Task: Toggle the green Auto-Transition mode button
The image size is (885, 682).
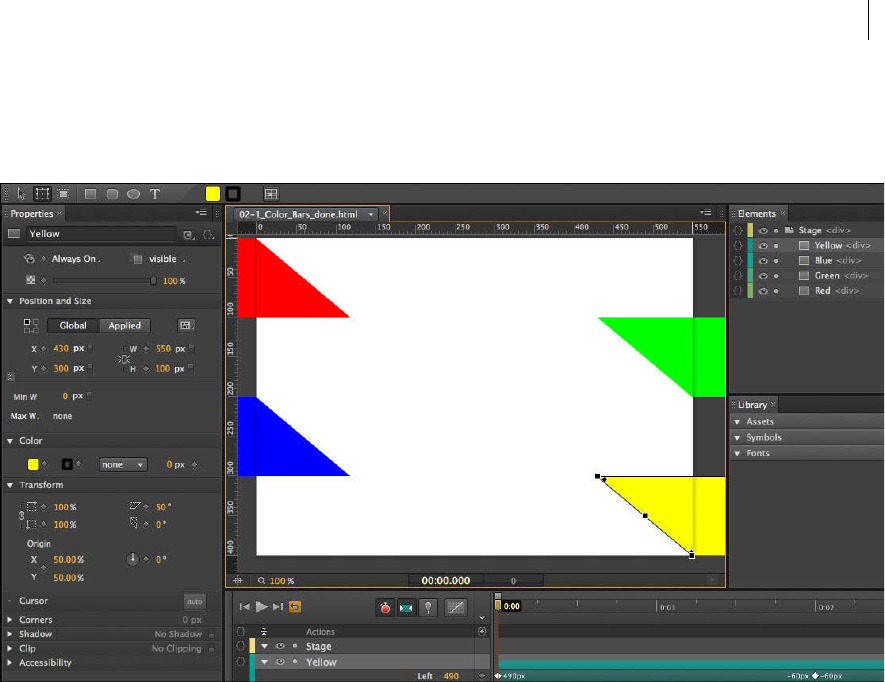Action: 406,607
